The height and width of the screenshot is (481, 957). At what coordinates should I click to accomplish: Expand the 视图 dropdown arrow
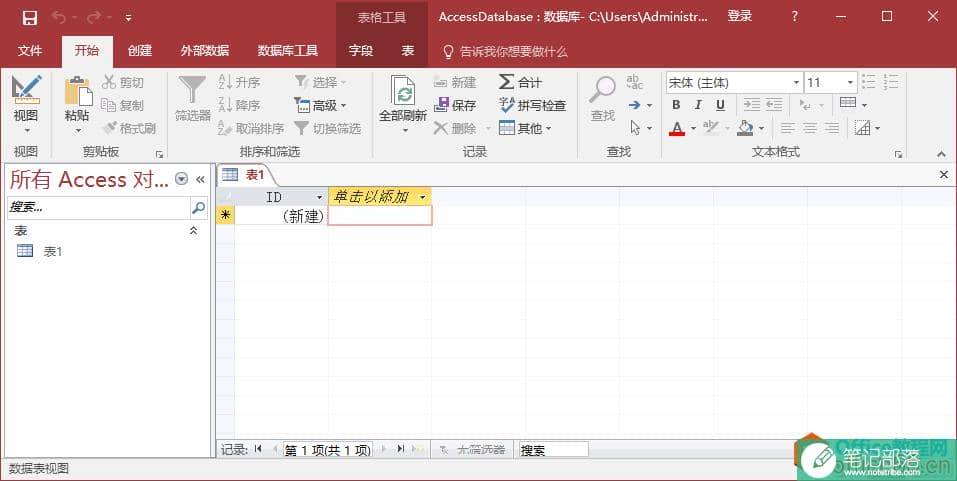(x=26, y=130)
